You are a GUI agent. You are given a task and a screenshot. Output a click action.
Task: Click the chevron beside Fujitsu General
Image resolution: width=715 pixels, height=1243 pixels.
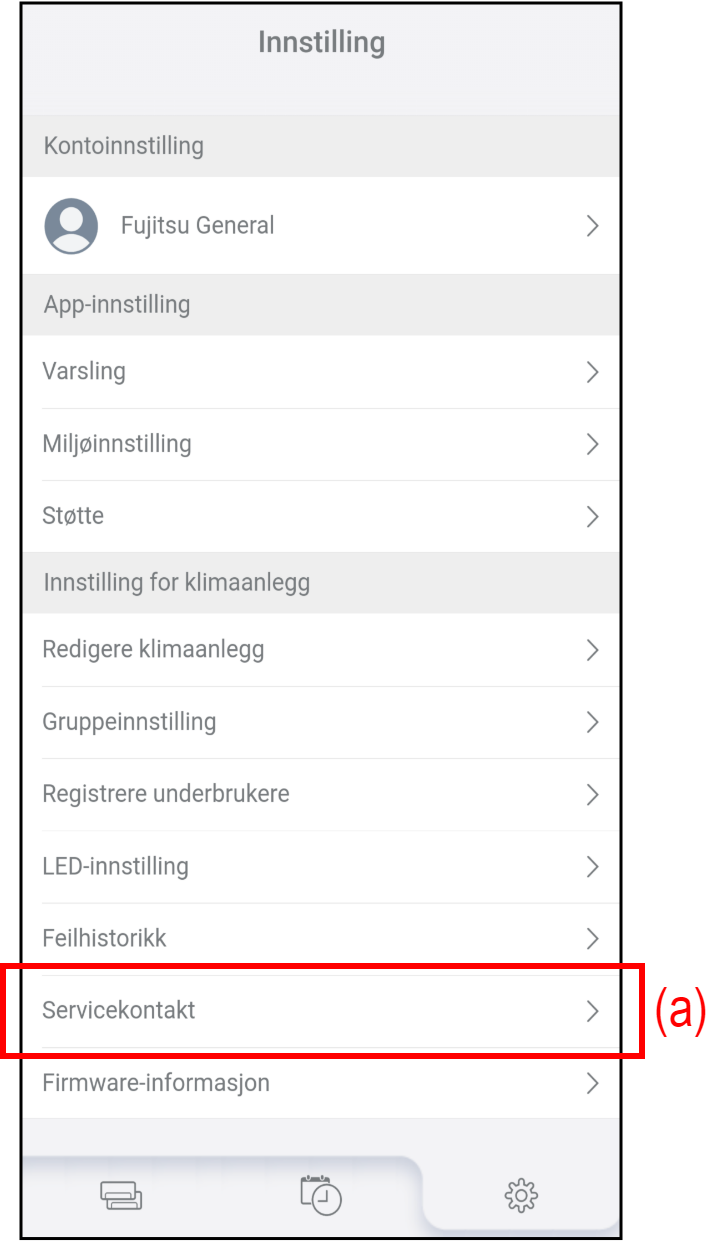click(592, 226)
